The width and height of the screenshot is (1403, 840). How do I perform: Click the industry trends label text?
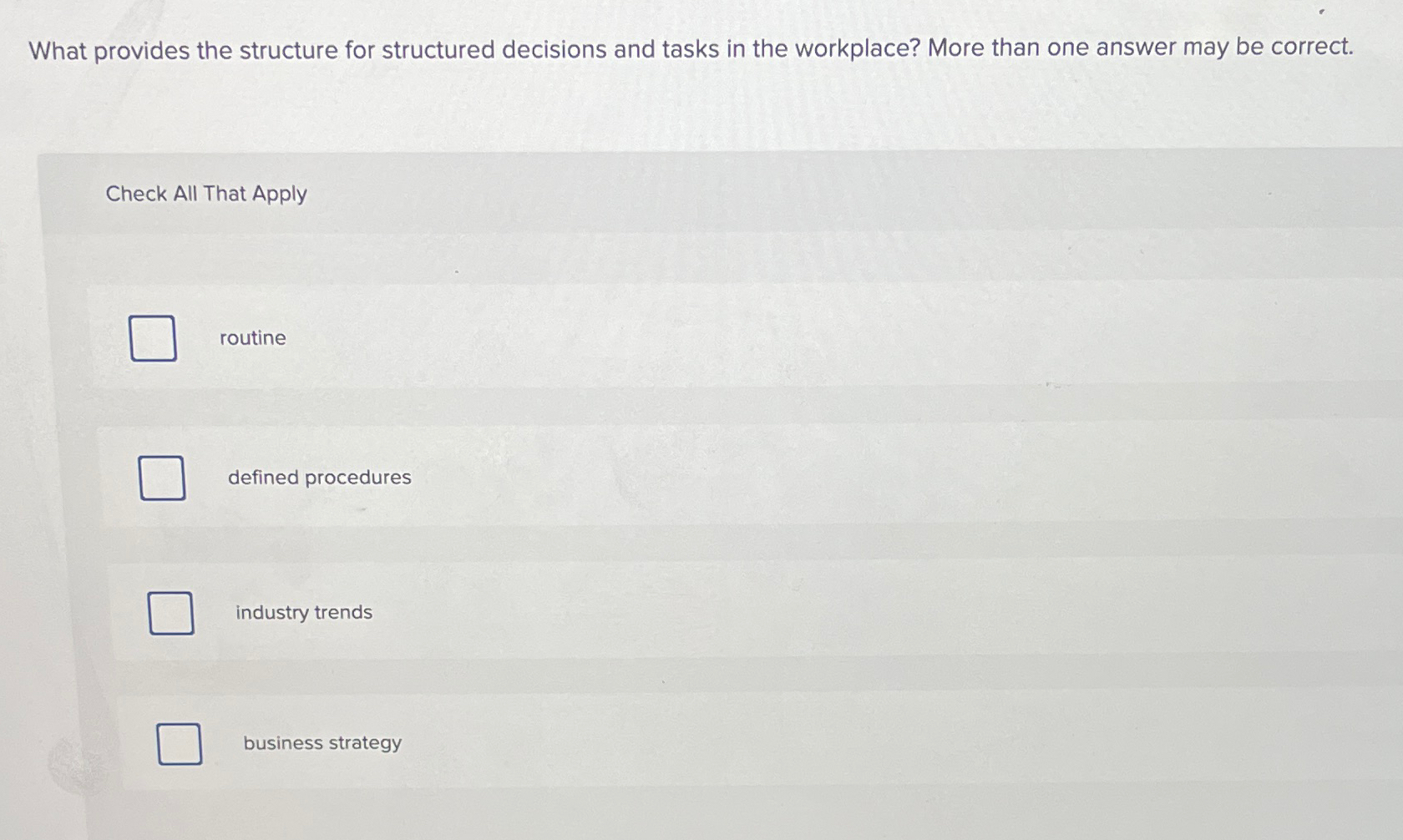(x=304, y=612)
